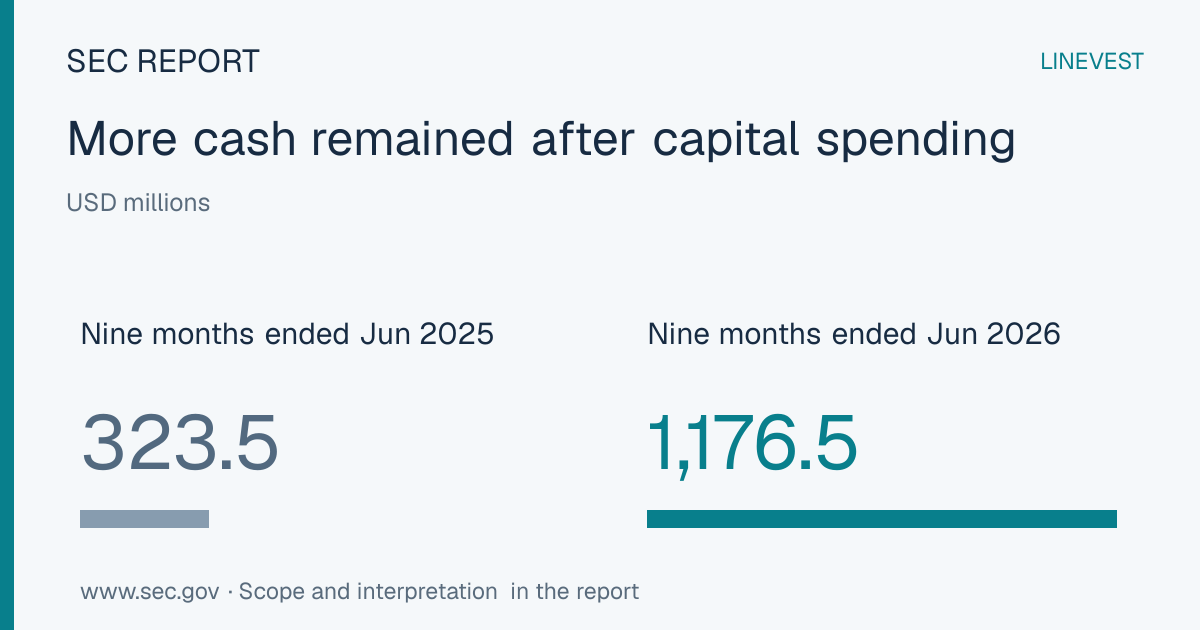The height and width of the screenshot is (630, 1200).
Task: Click the USD millions subtitle
Action: [138, 203]
